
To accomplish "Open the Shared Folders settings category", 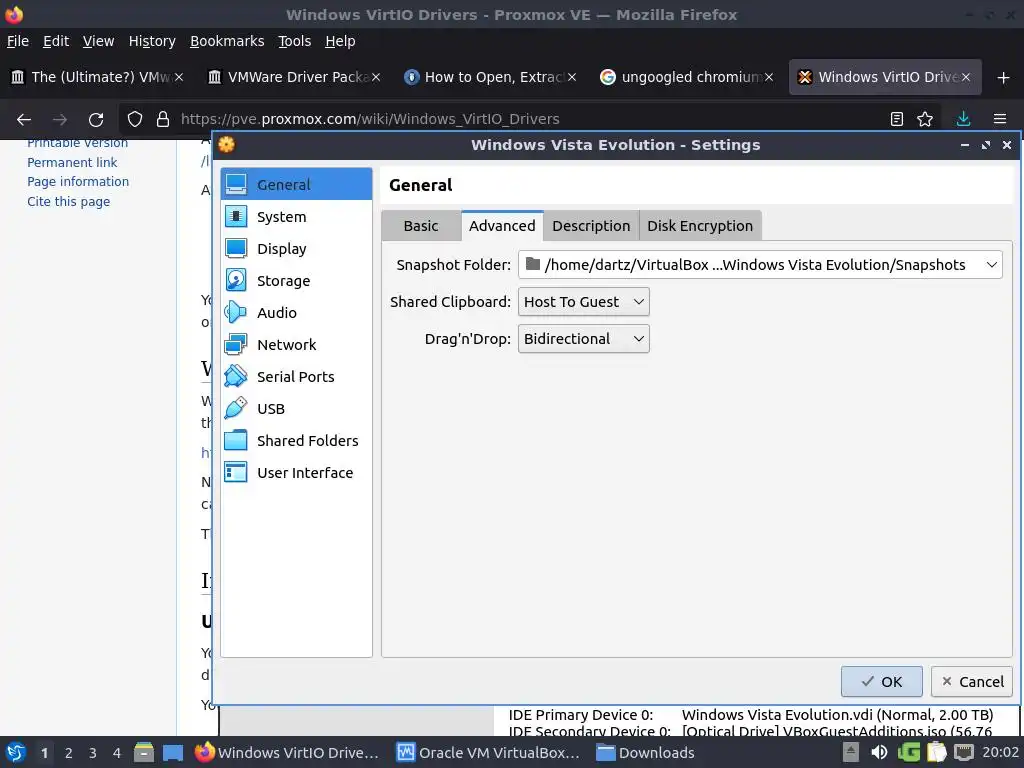I will click(x=296, y=440).
